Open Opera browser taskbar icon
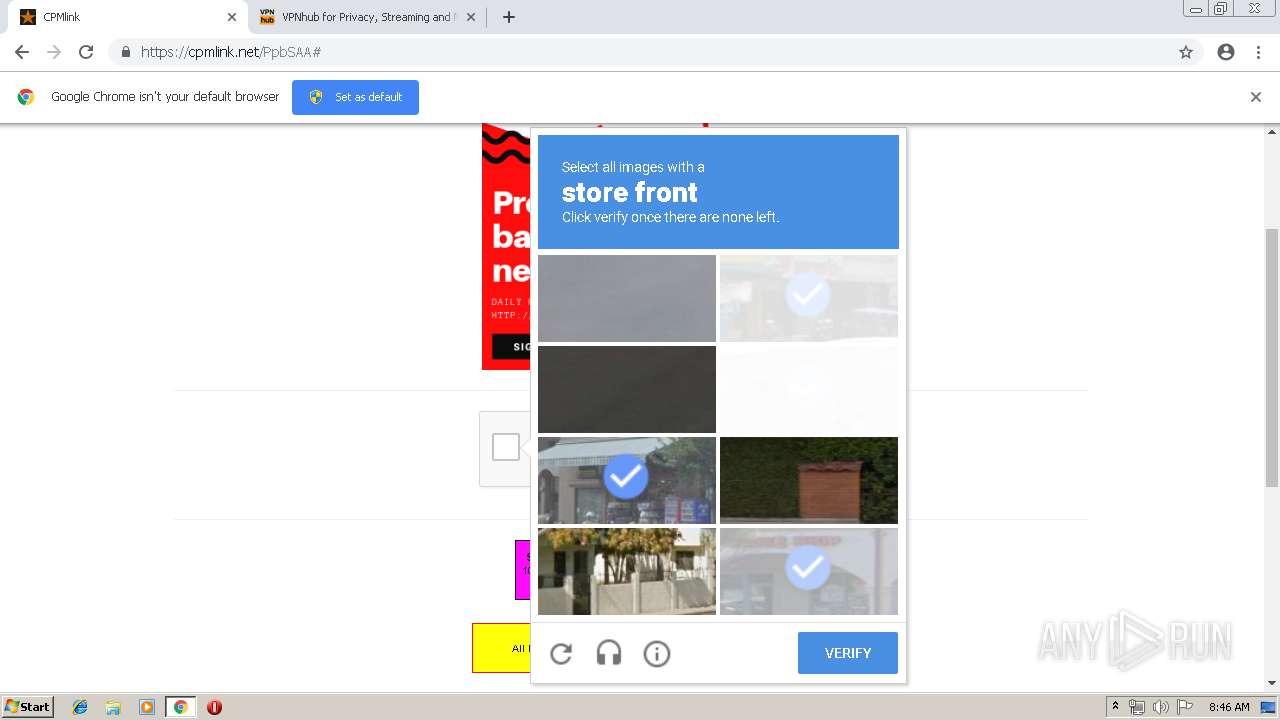Image resolution: width=1280 pixels, height=720 pixels. coord(214,707)
